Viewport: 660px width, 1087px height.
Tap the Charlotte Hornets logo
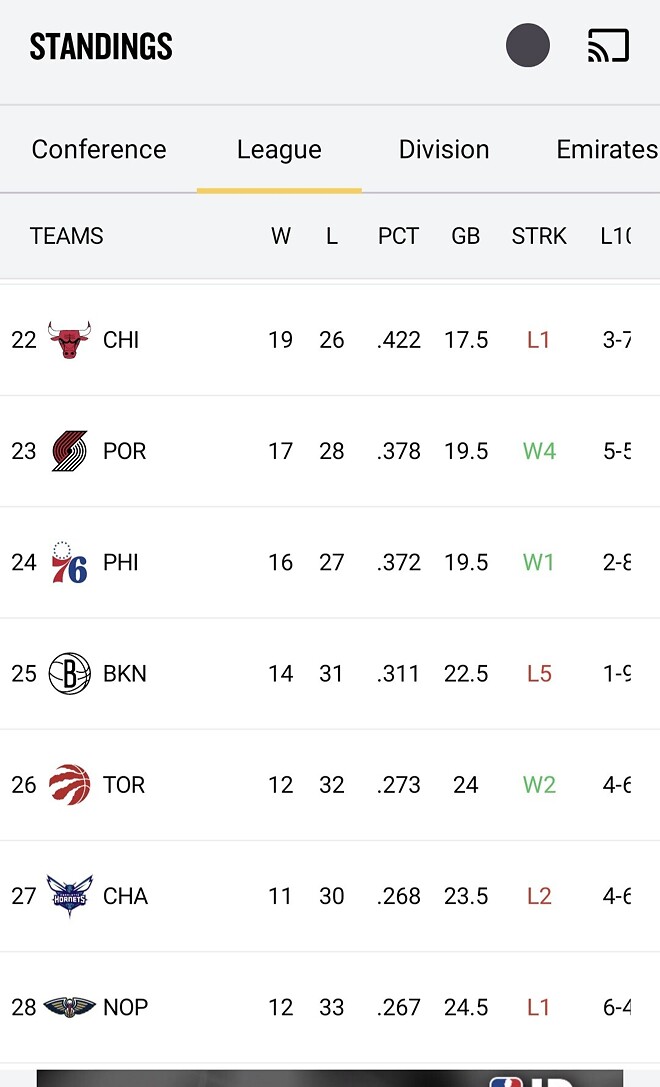[x=69, y=896]
